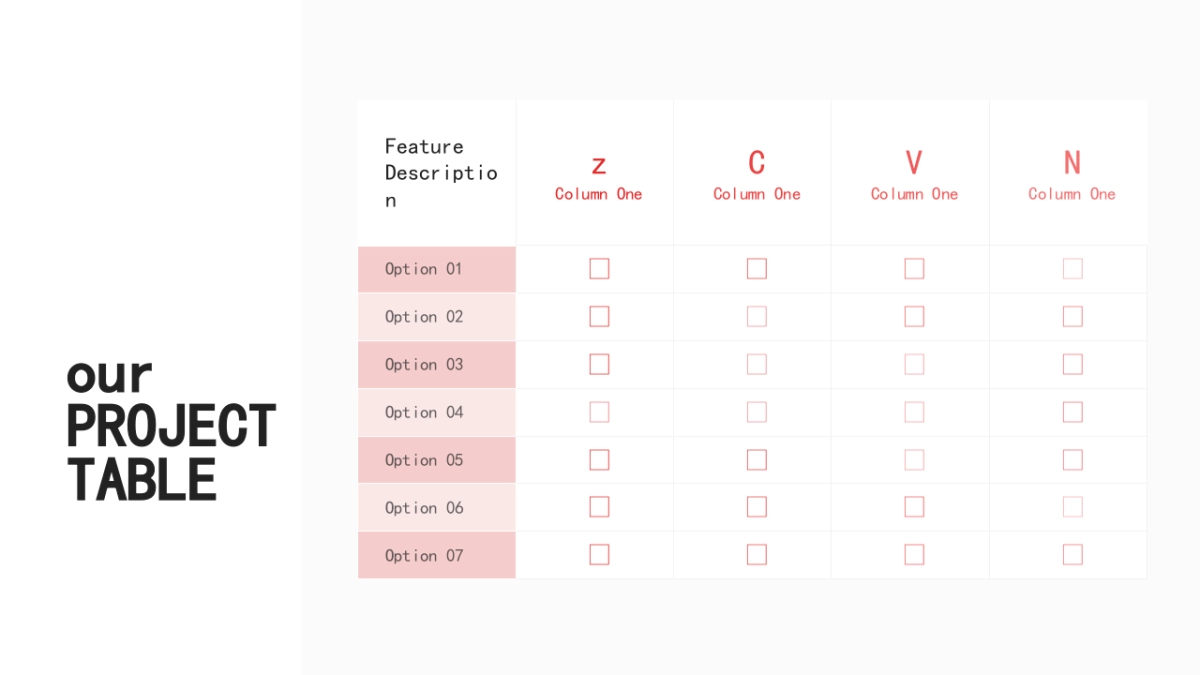Tick Option 01 checkbox in column C
This screenshot has height=675, width=1200.
pyautogui.click(x=757, y=268)
